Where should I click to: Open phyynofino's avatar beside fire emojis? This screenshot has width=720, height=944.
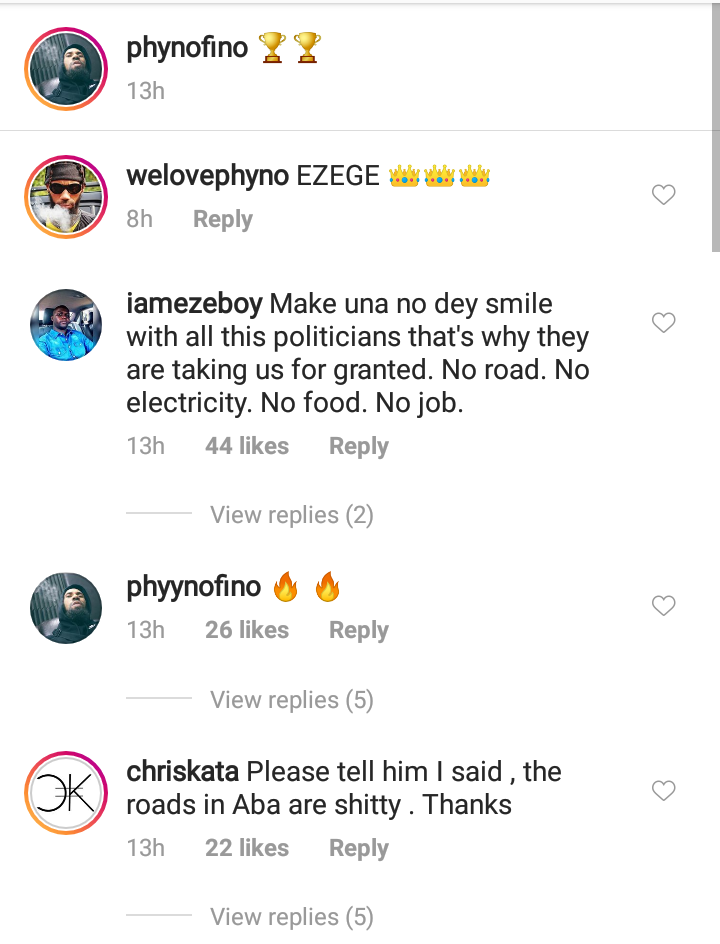(x=65, y=607)
